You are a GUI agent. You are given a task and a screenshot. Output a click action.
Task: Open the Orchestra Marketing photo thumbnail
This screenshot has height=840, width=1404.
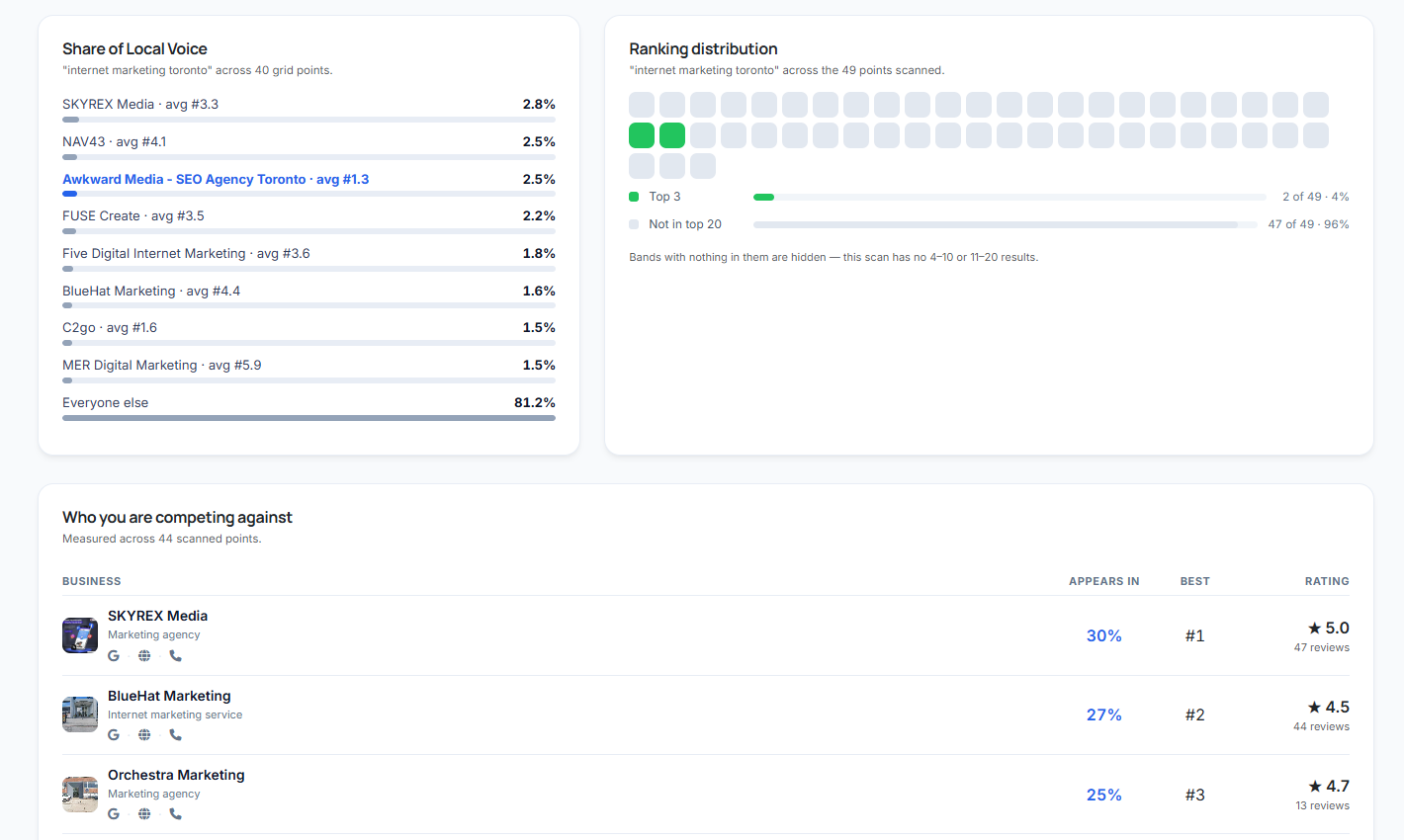[80, 794]
